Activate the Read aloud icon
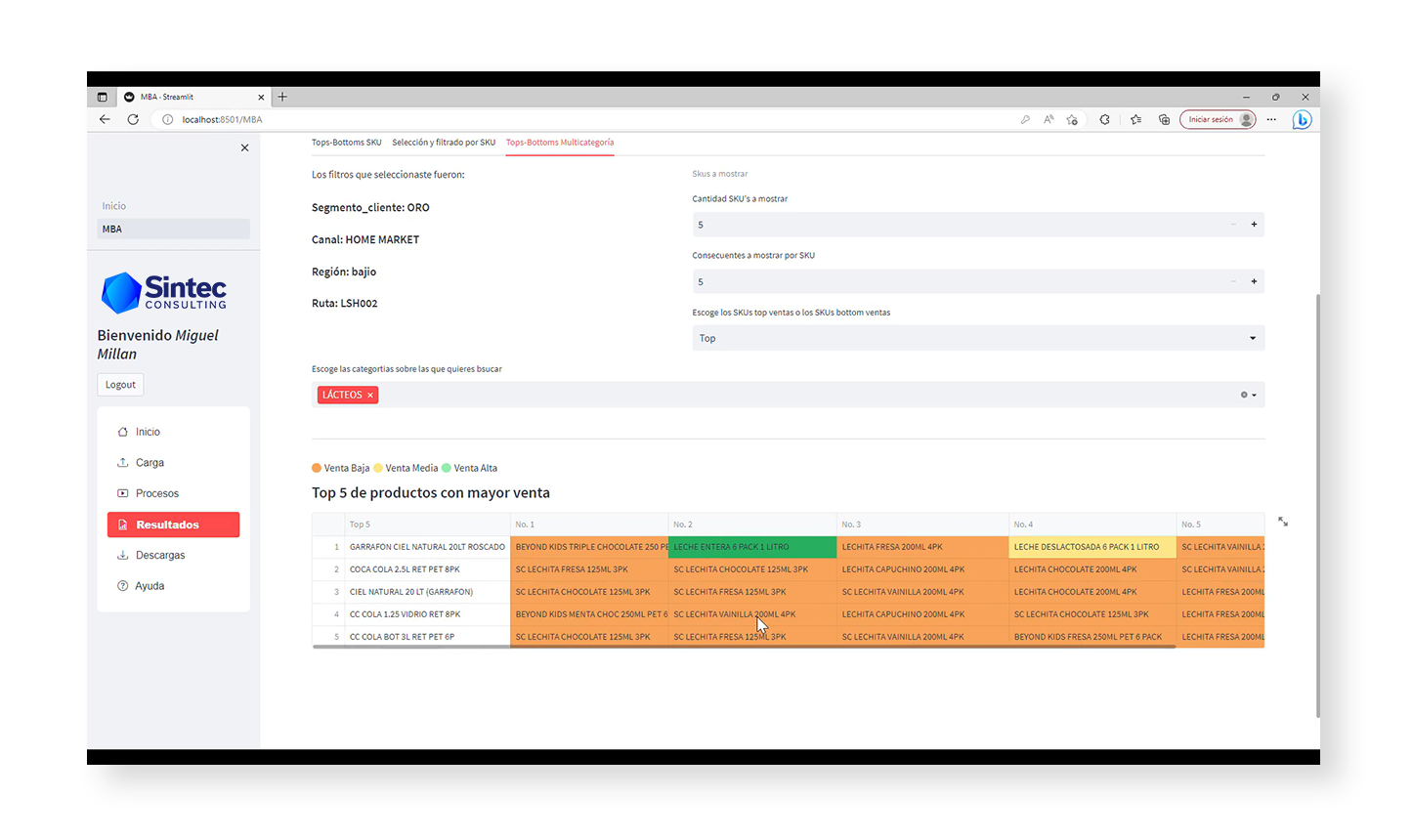Viewport: 1413px width, 840px height. [x=1049, y=119]
